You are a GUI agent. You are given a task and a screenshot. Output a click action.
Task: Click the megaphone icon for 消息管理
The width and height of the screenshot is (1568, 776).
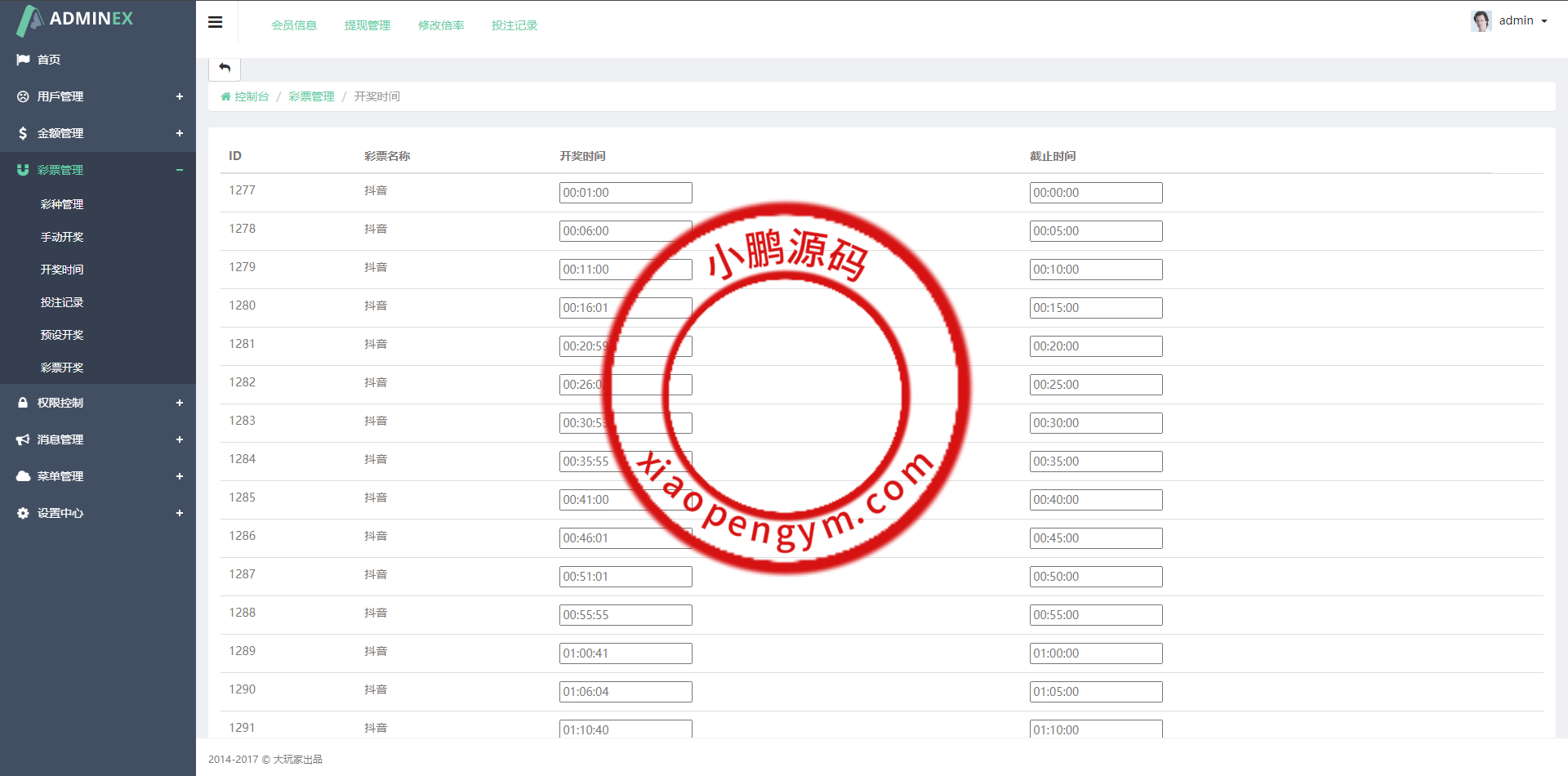23,439
